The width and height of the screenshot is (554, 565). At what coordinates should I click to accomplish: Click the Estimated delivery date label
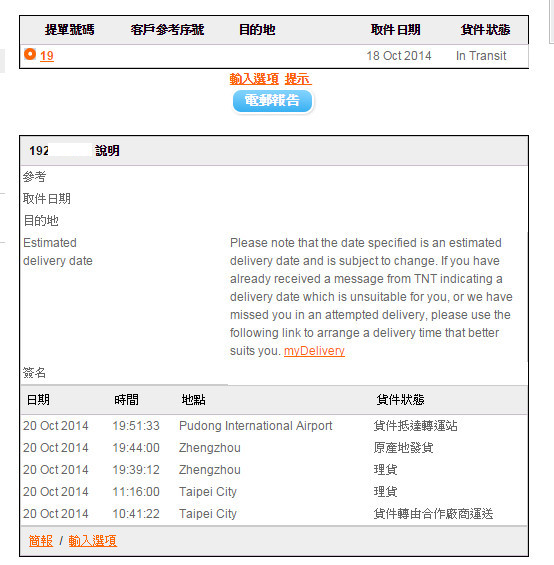[x=58, y=252]
